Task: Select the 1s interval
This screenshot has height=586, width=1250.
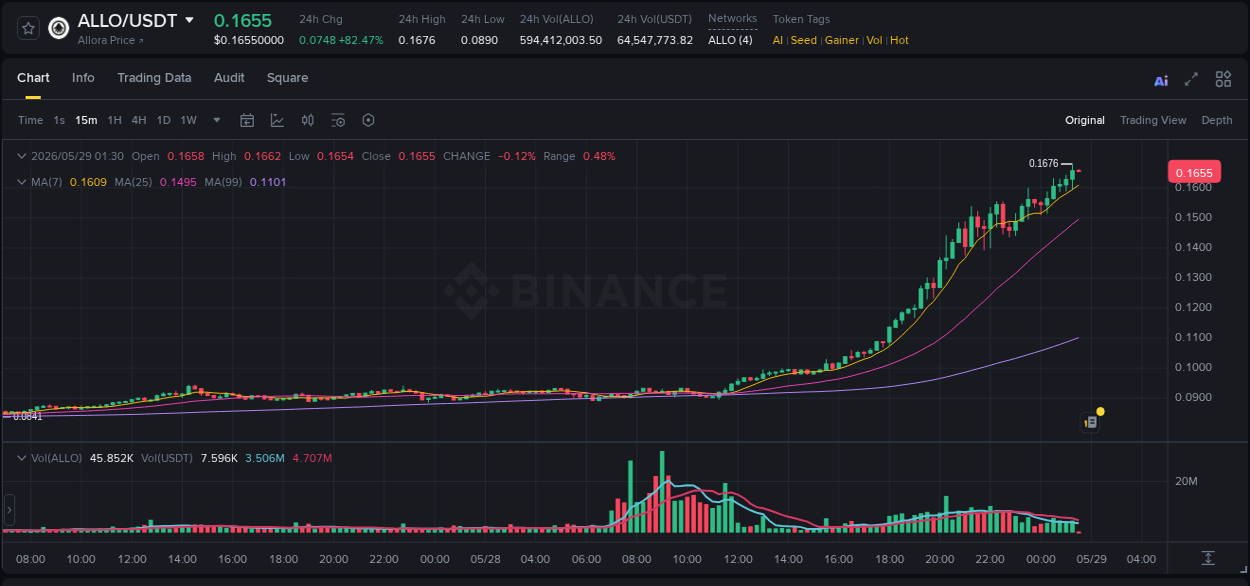Action: (59, 120)
